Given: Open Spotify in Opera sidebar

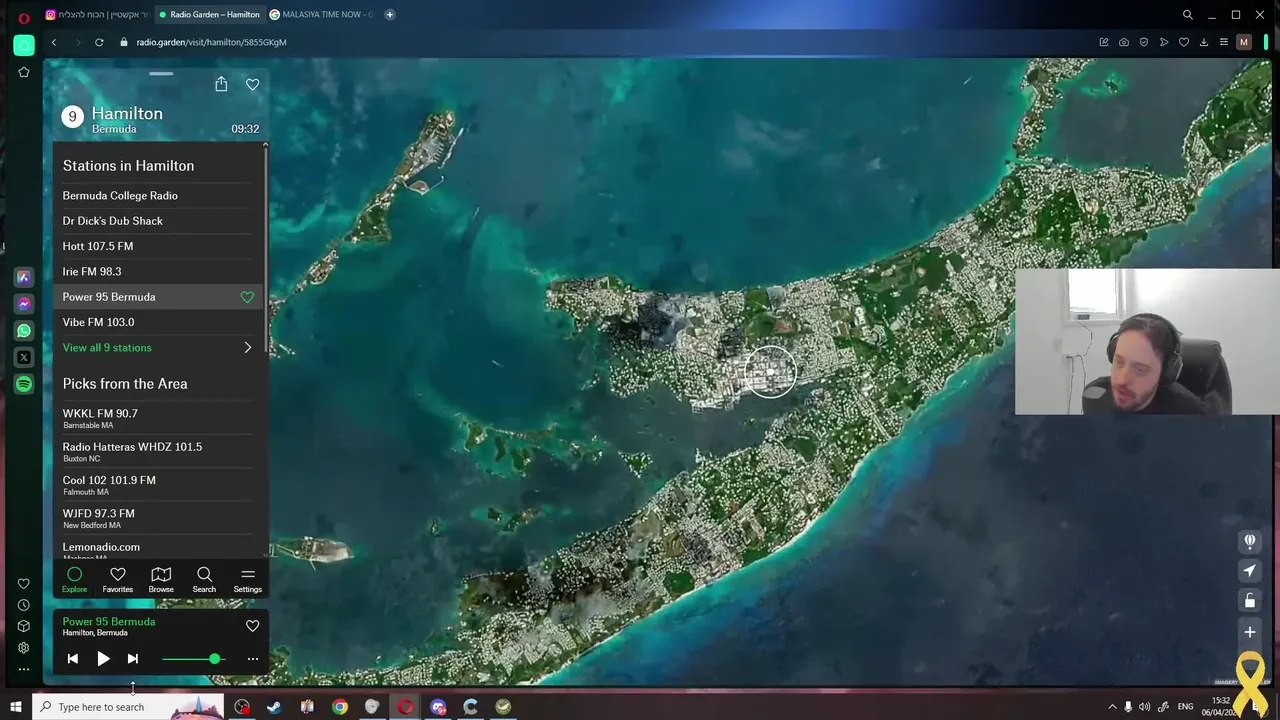Looking at the screenshot, I should [x=24, y=384].
